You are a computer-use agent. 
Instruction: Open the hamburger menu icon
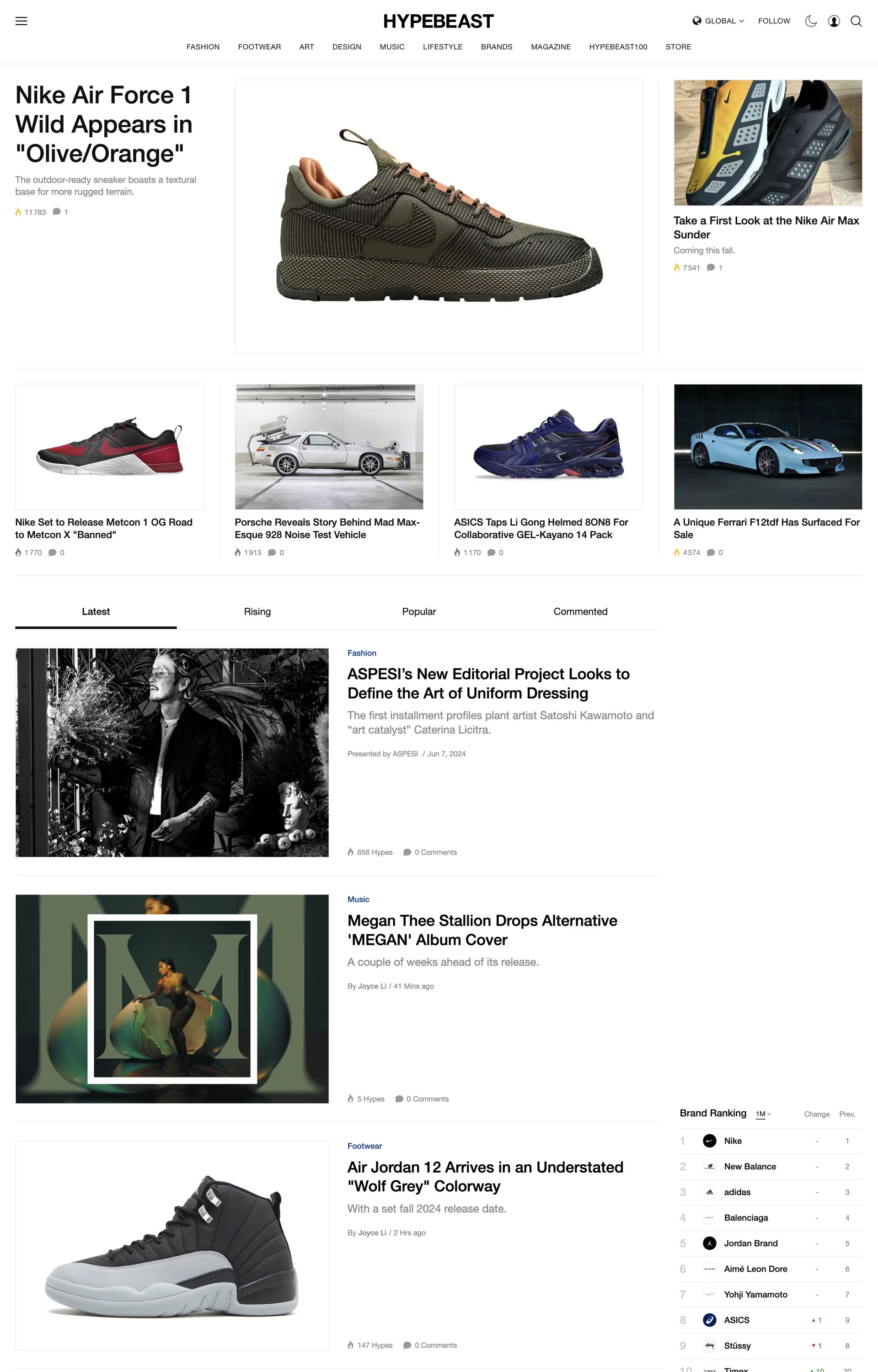pyautogui.click(x=21, y=21)
